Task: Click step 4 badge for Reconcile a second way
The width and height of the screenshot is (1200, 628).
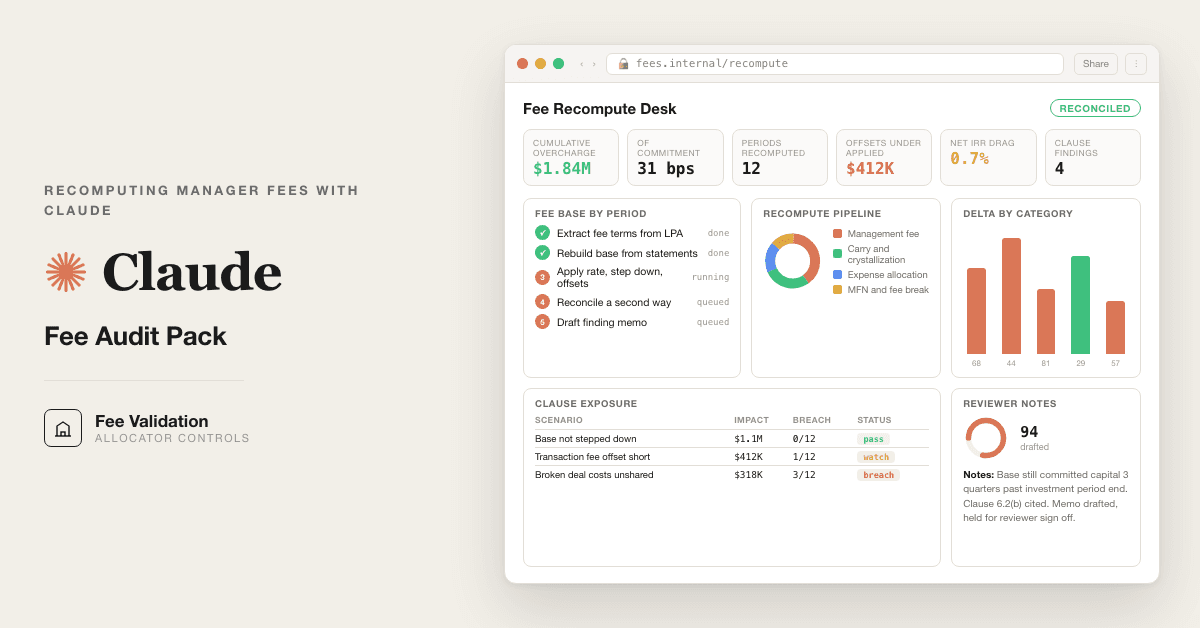Action: tap(542, 302)
